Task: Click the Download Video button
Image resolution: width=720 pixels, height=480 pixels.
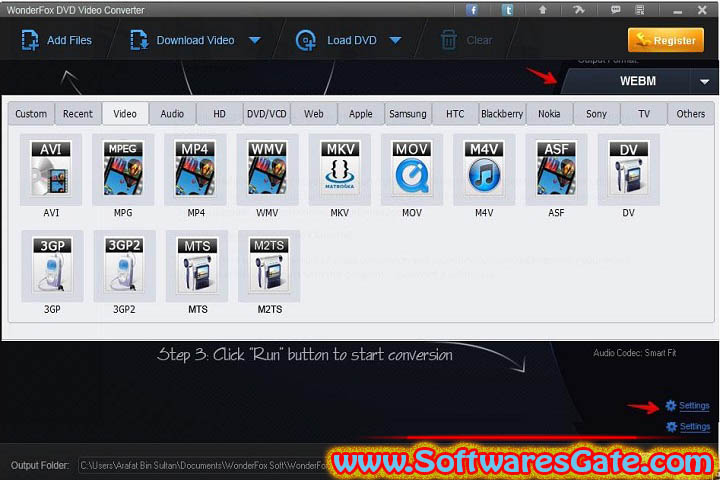Action: (x=183, y=40)
